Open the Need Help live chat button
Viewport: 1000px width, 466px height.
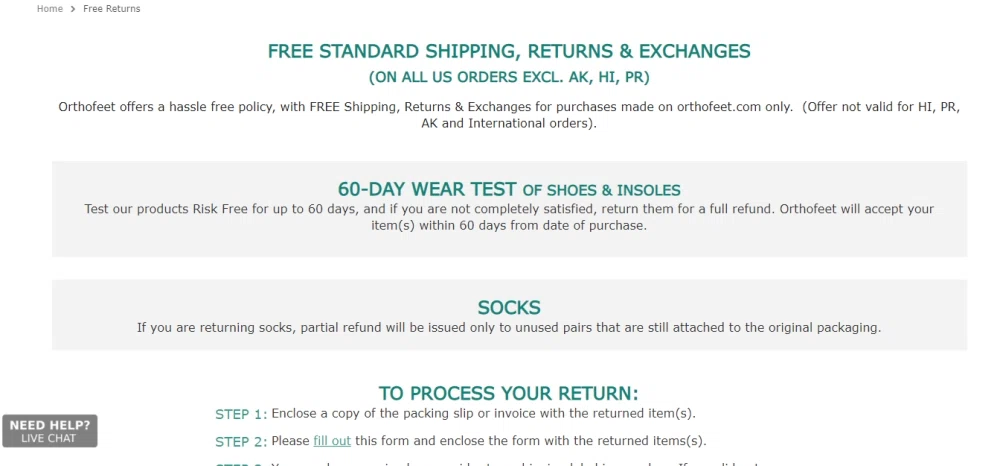coord(49,431)
